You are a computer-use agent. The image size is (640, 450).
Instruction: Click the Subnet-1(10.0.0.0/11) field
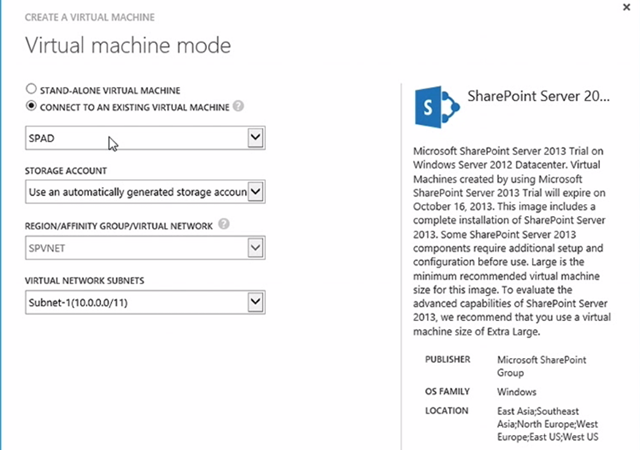point(145,303)
